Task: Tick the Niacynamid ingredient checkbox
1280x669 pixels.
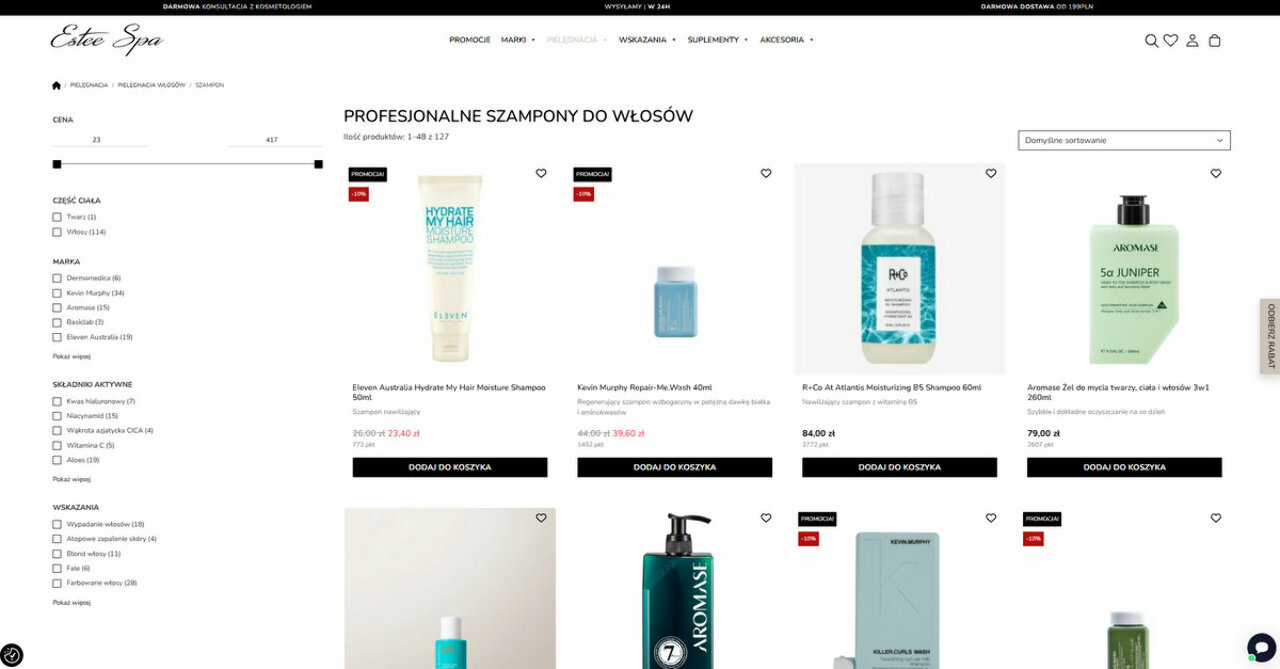Action: [x=57, y=416]
